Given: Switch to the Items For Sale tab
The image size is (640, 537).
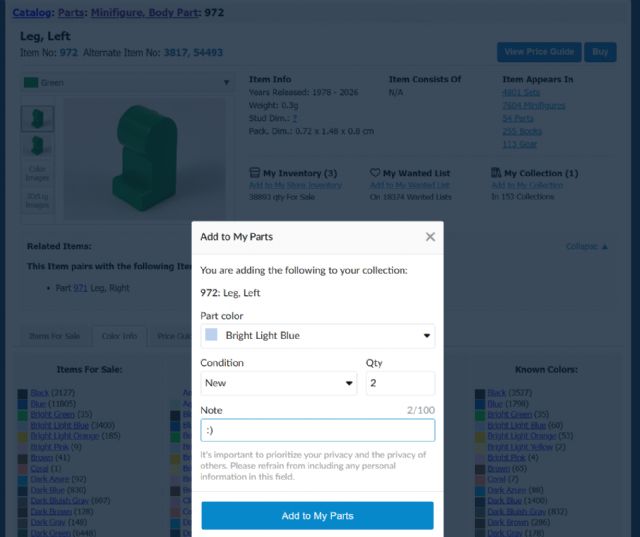Looking at the screenshot, I should coord(56,337).
